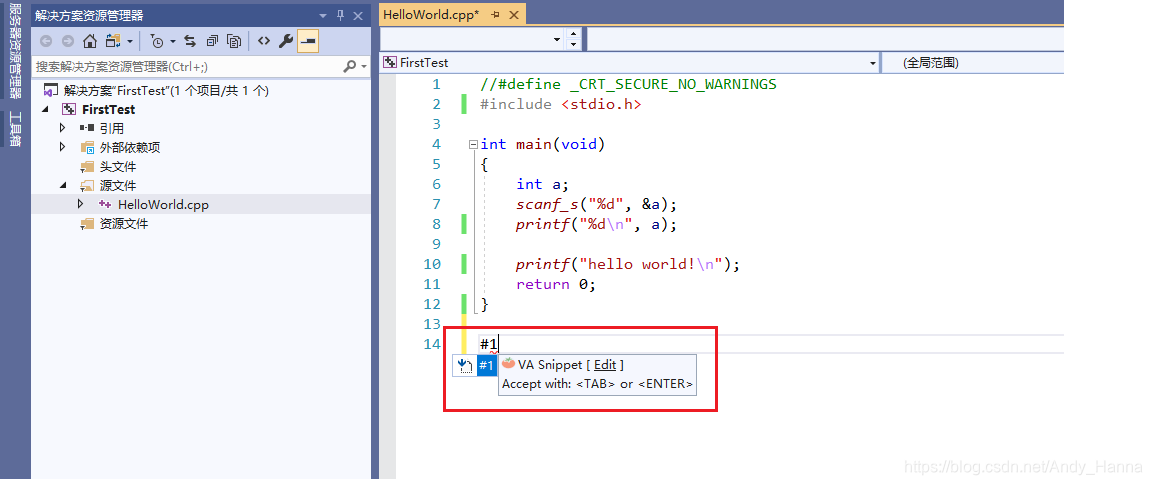This screenshot has width=1152, height=485.
Task: Select HelloWorld.cpp in Solution Explorer
Action: 163,205
